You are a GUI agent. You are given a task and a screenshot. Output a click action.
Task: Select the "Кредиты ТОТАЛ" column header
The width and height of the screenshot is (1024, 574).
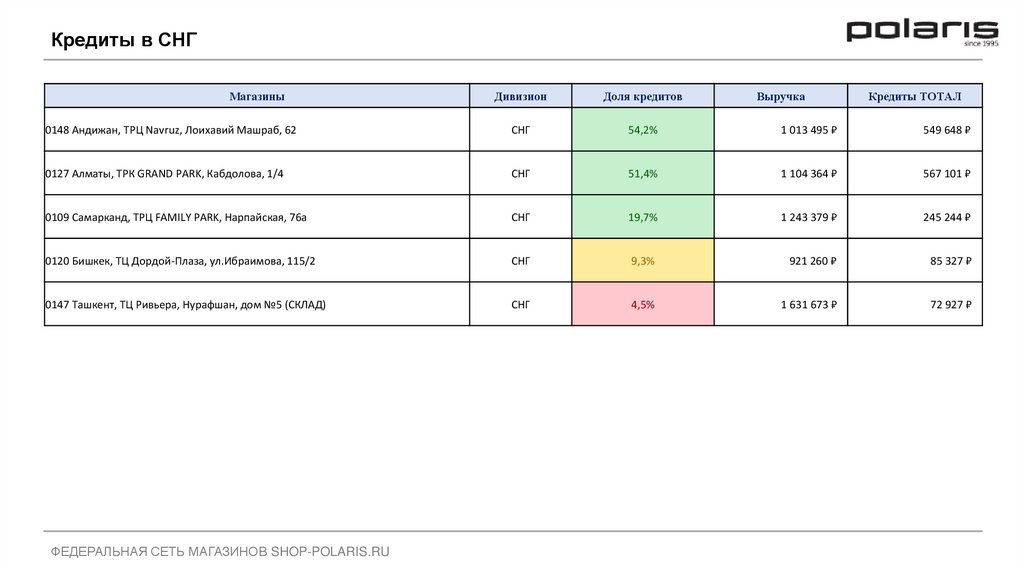pos(915,97)
